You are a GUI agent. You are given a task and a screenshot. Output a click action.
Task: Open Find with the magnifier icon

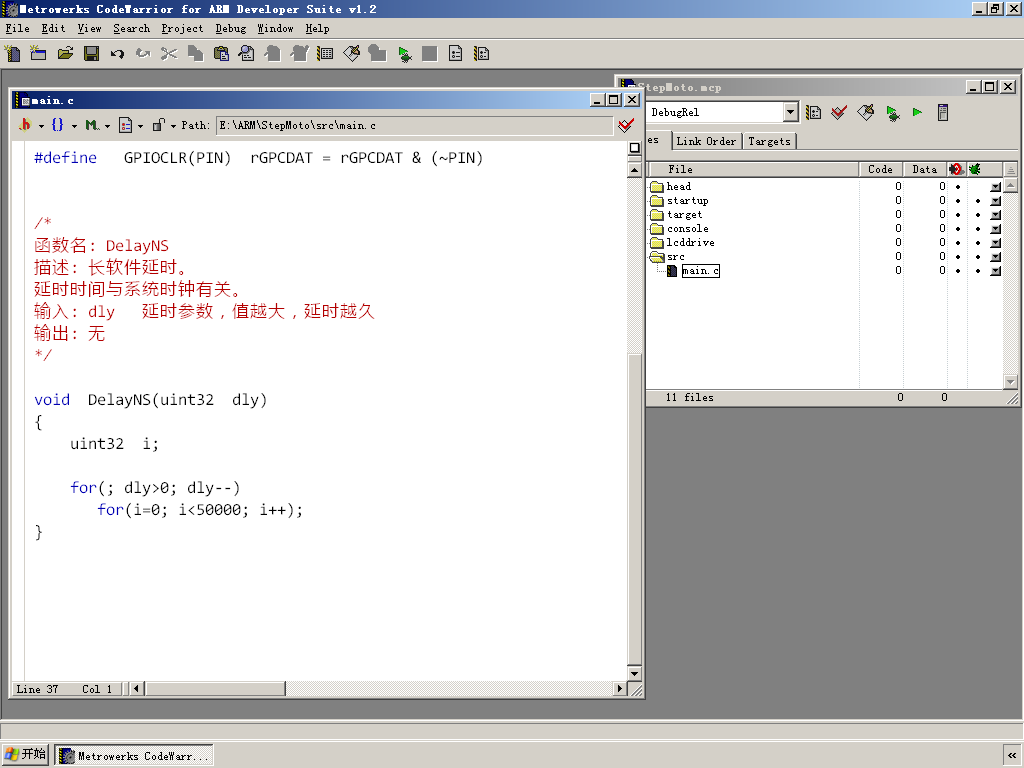coord(247,54)
